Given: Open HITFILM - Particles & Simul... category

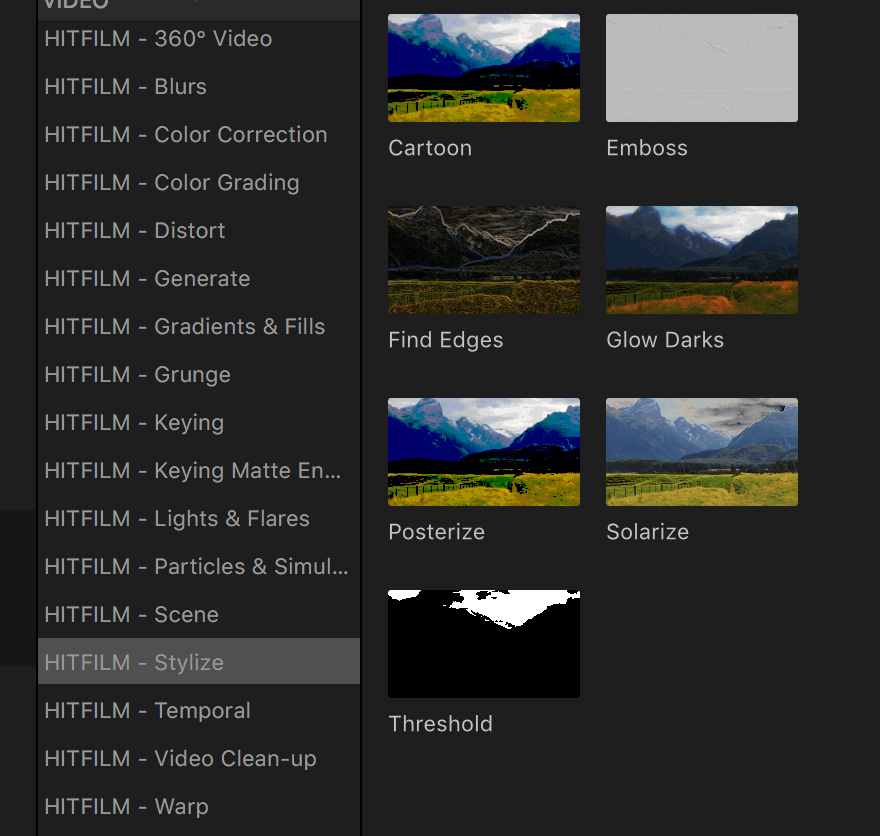Looking at the screenshot, I should coord(199,567).
